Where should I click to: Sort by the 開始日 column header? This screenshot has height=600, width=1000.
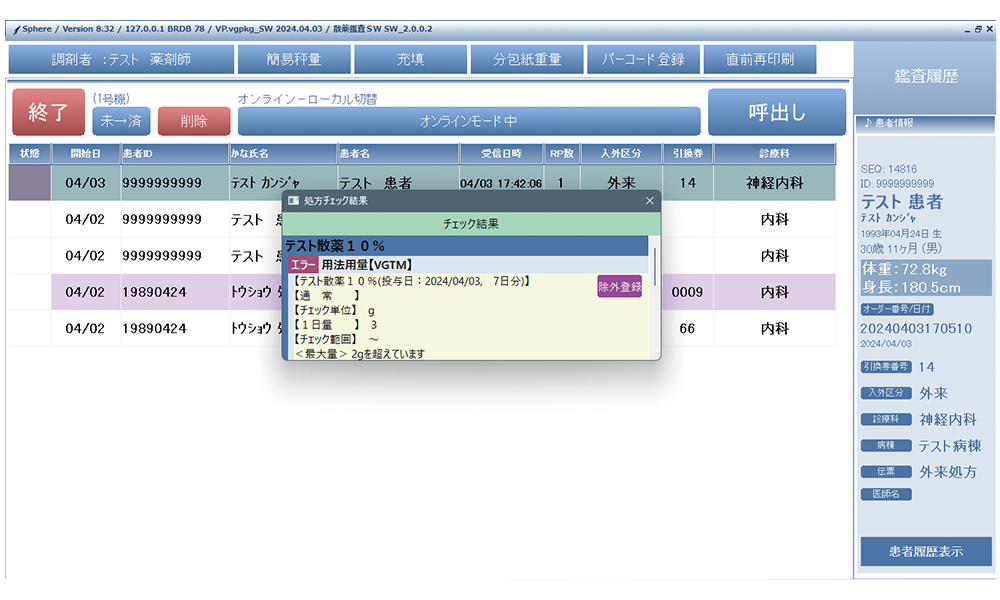[86, 154]
